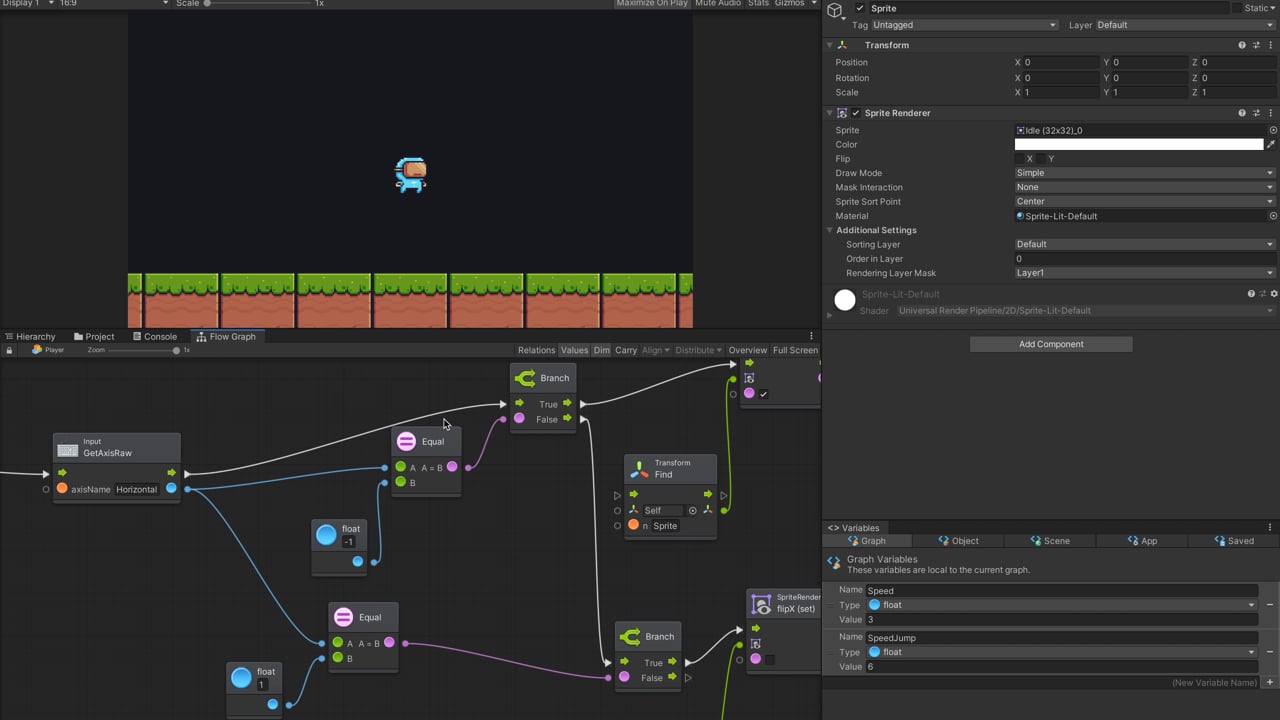Click the upper Branch node icon
1280x720 pixels.
524,378
